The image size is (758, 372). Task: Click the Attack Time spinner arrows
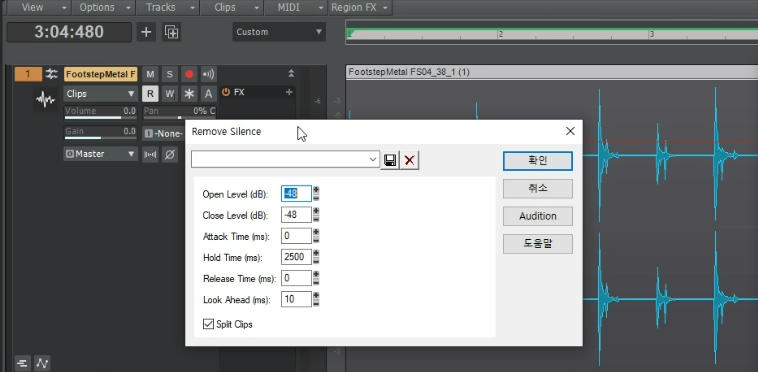point(316,236)
